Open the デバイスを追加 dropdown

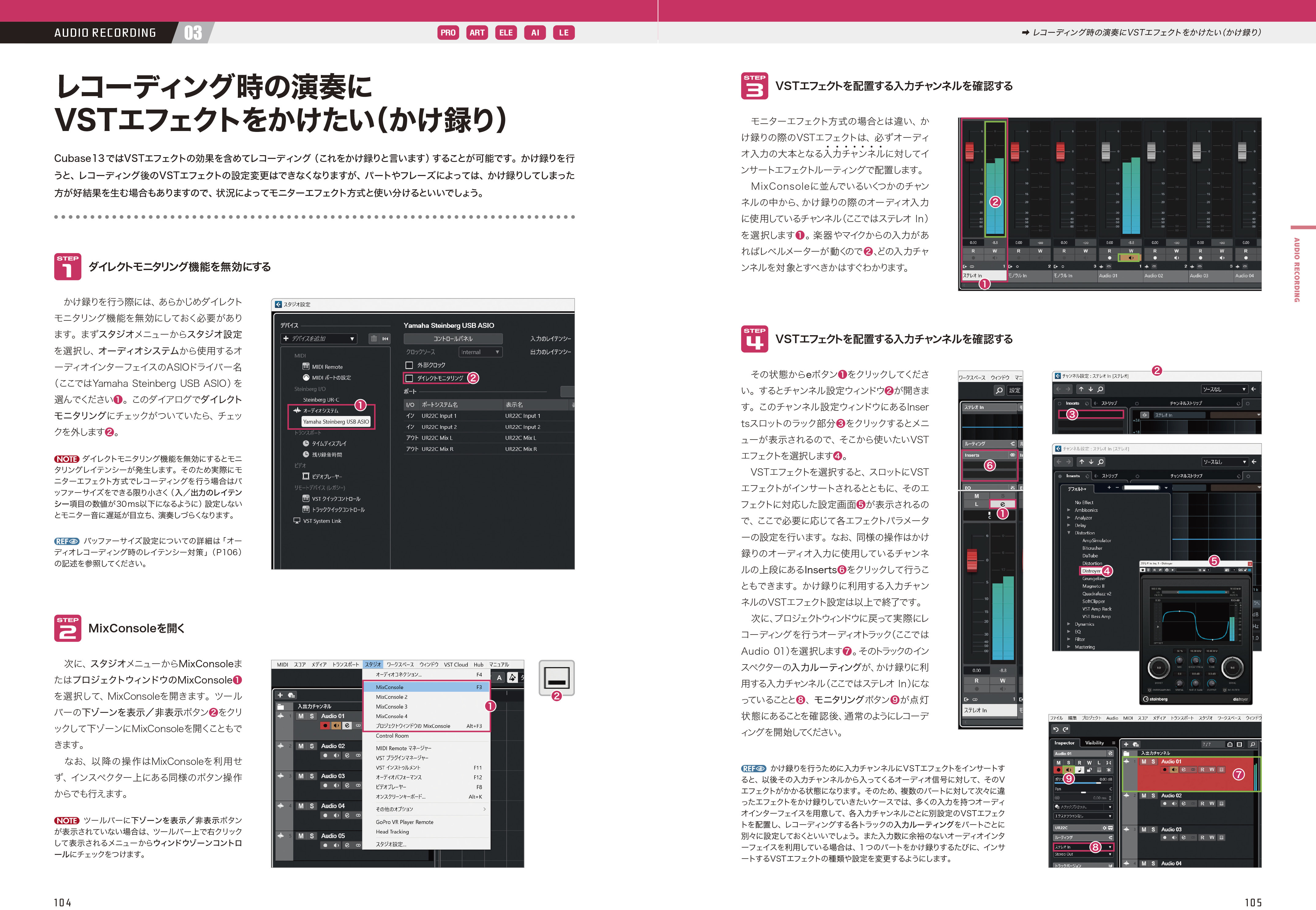click(319, 339)
